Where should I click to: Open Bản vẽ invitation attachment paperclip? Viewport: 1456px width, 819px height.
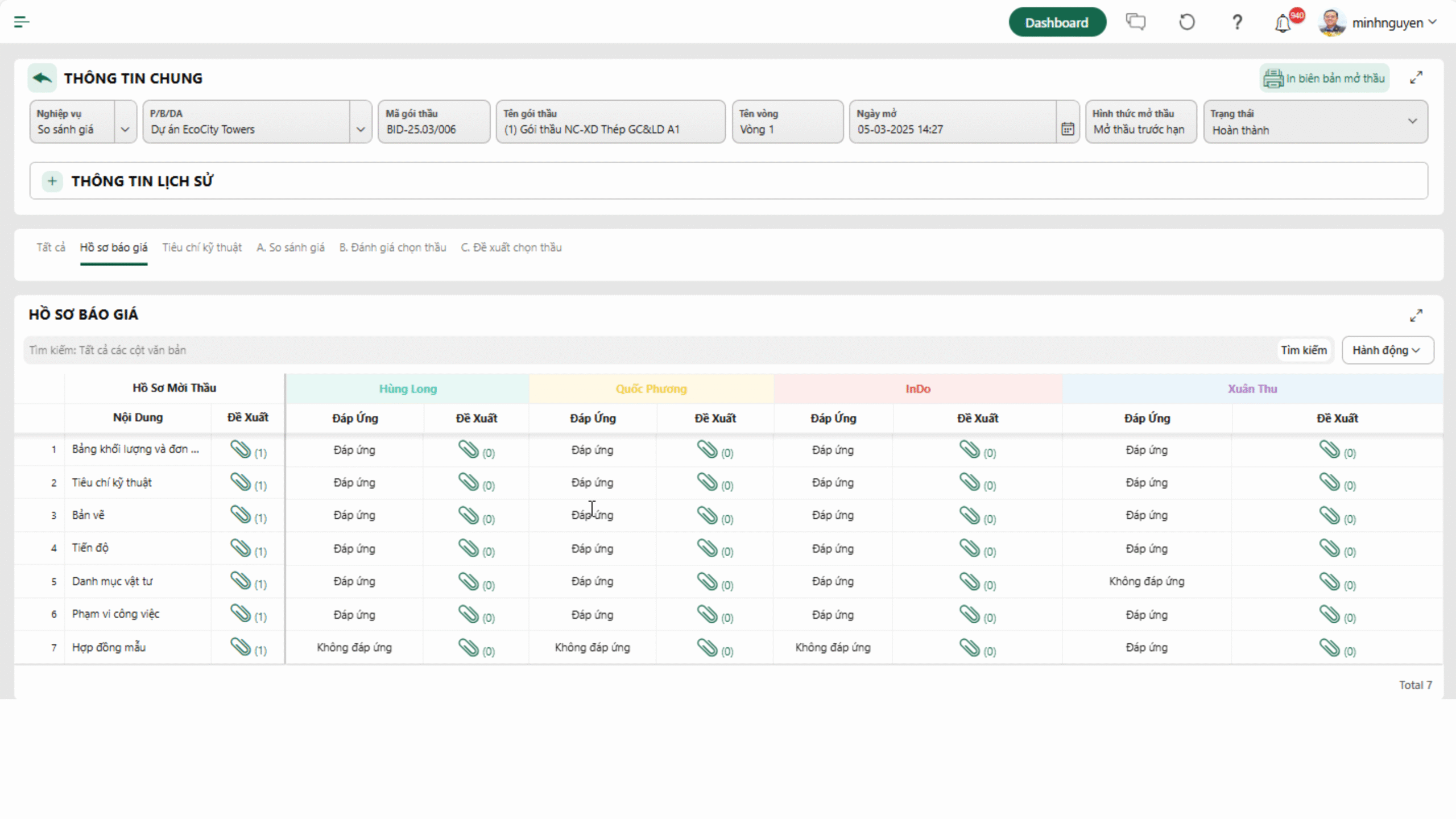point(241,515)
